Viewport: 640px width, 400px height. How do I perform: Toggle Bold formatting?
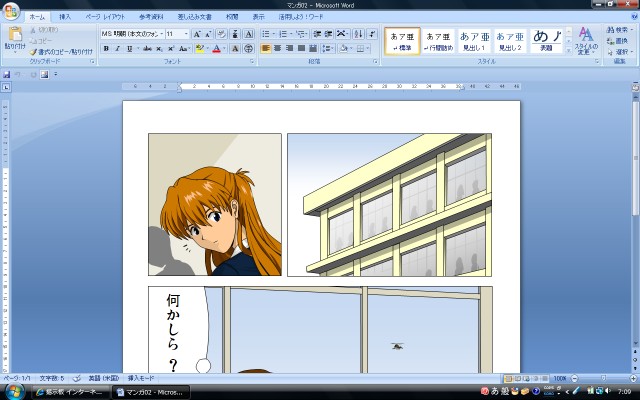[106, 48]
